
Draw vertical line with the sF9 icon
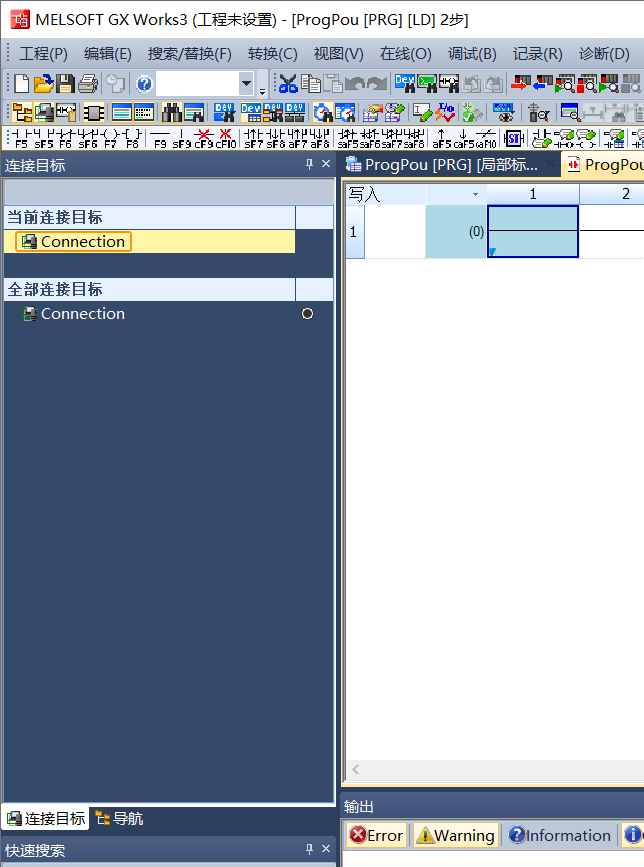point(182,138)
